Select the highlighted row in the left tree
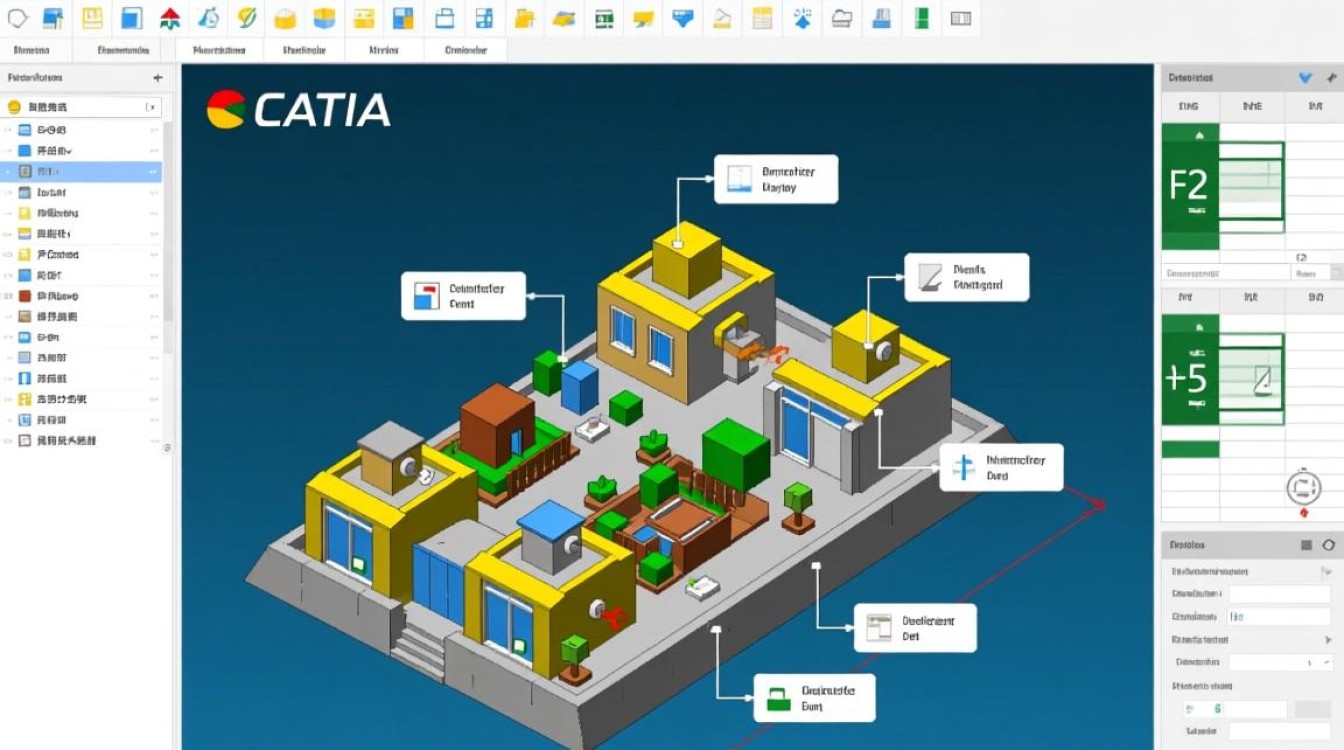The width and height of the screenshot is (1344, 750). (80, 172)
